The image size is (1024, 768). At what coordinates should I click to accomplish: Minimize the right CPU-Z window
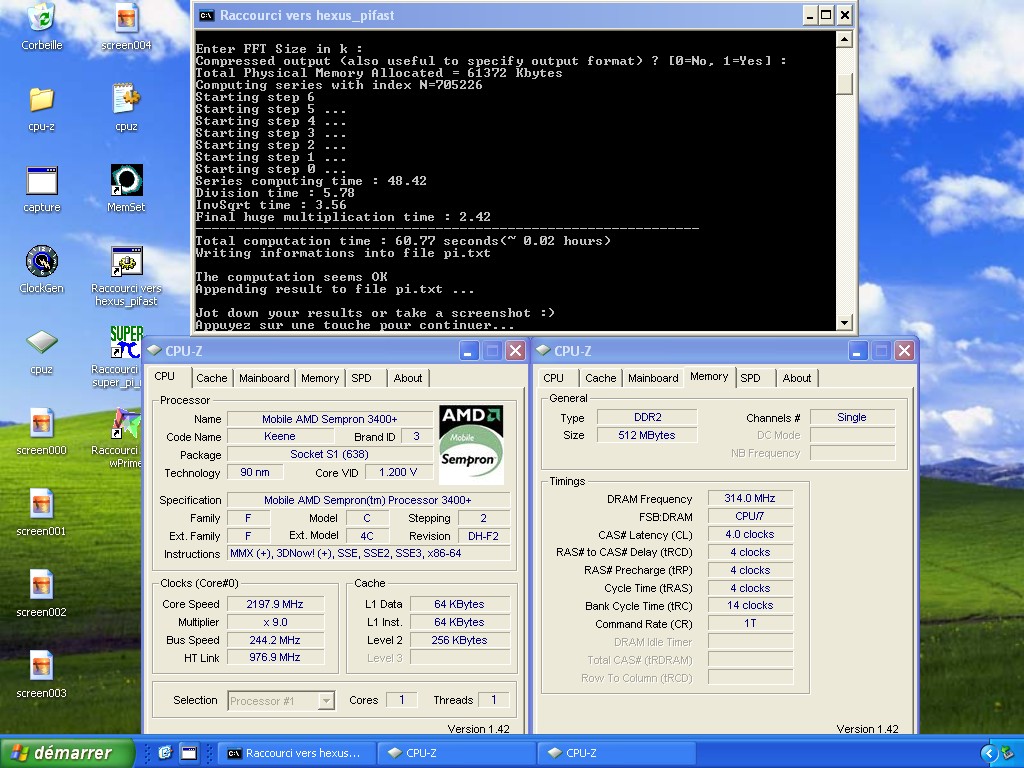[857, 351]
